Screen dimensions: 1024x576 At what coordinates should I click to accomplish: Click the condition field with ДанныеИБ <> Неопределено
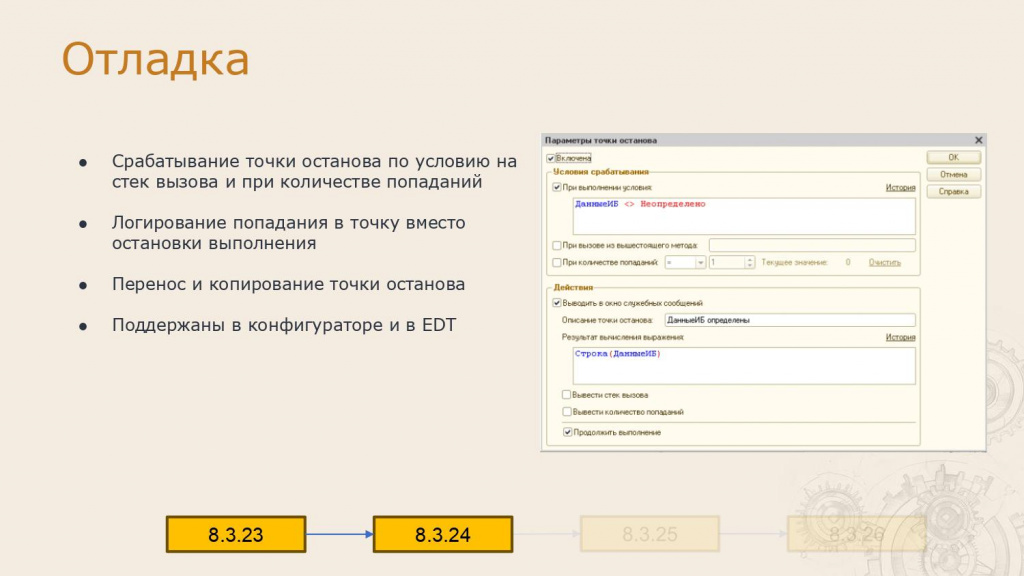click(744, 216)
